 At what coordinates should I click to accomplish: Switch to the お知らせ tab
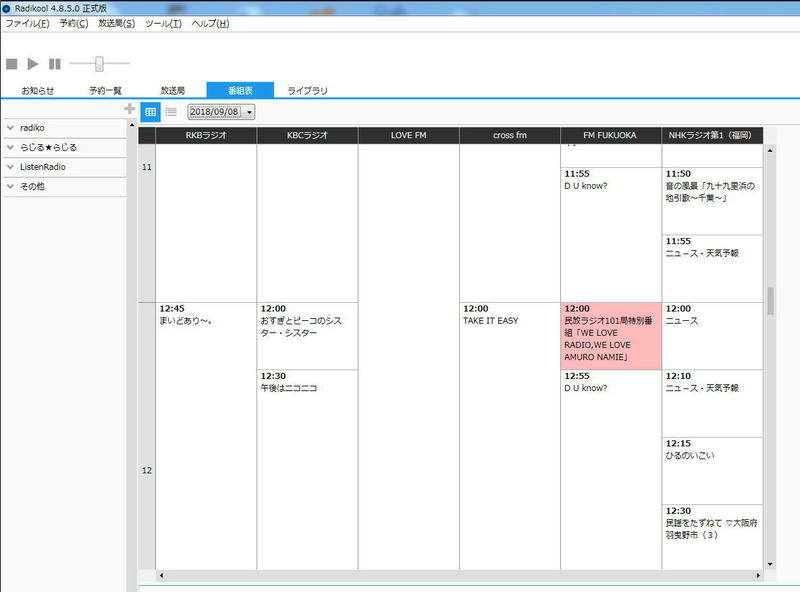tap(37, 90)
